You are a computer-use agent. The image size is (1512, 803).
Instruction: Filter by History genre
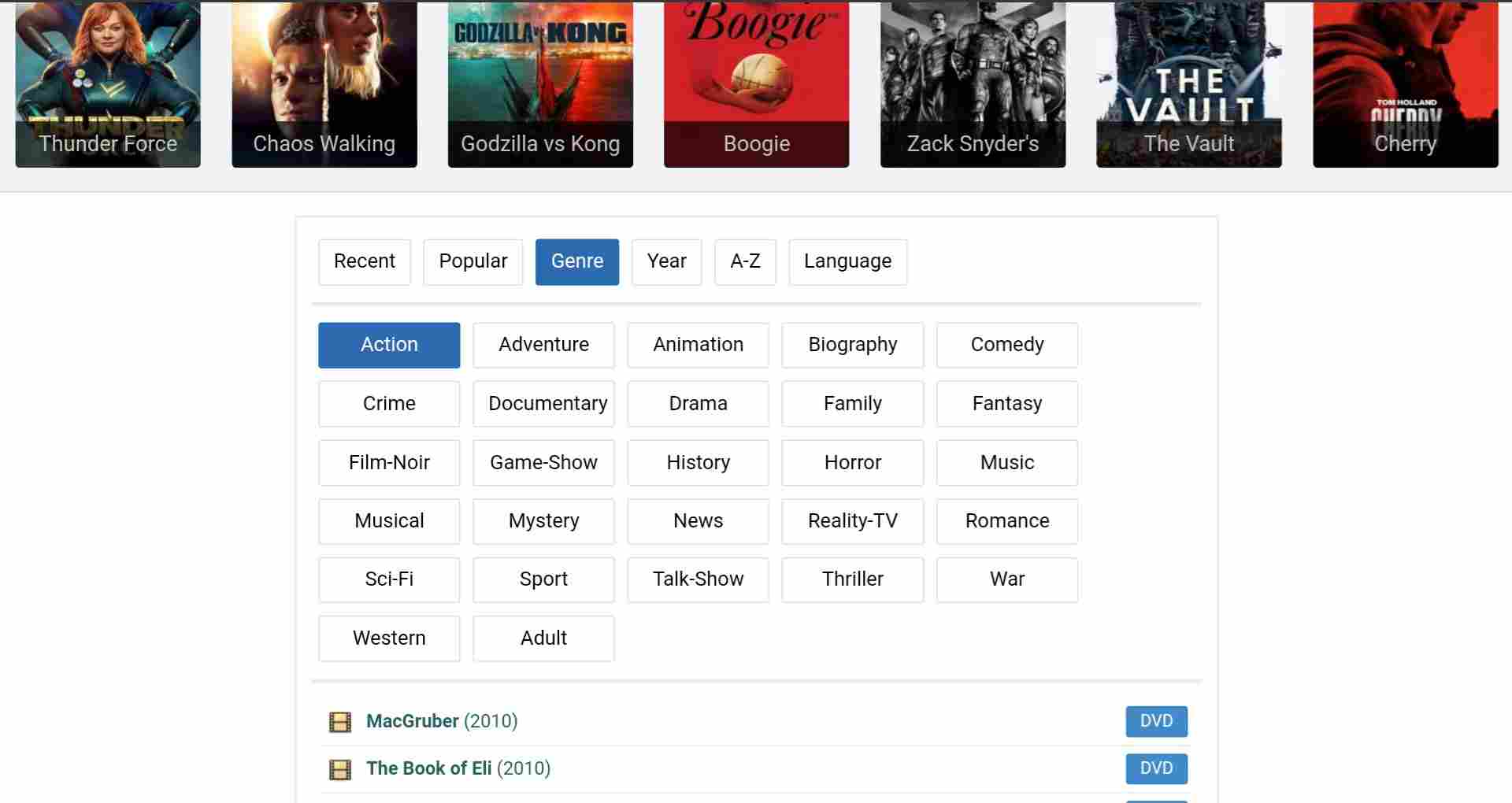pos(698,463)
